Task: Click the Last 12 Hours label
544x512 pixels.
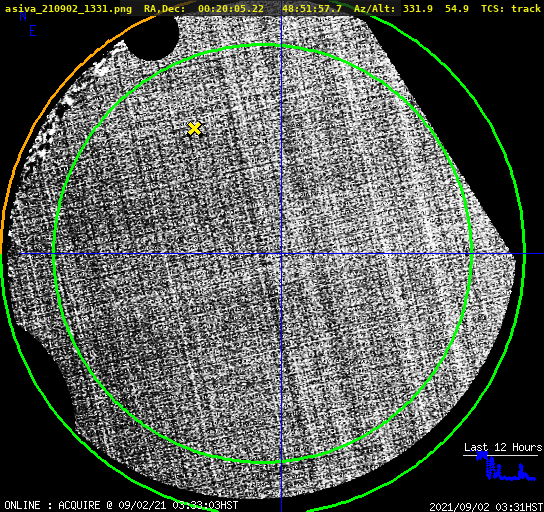Action: (x=503, y=447)
